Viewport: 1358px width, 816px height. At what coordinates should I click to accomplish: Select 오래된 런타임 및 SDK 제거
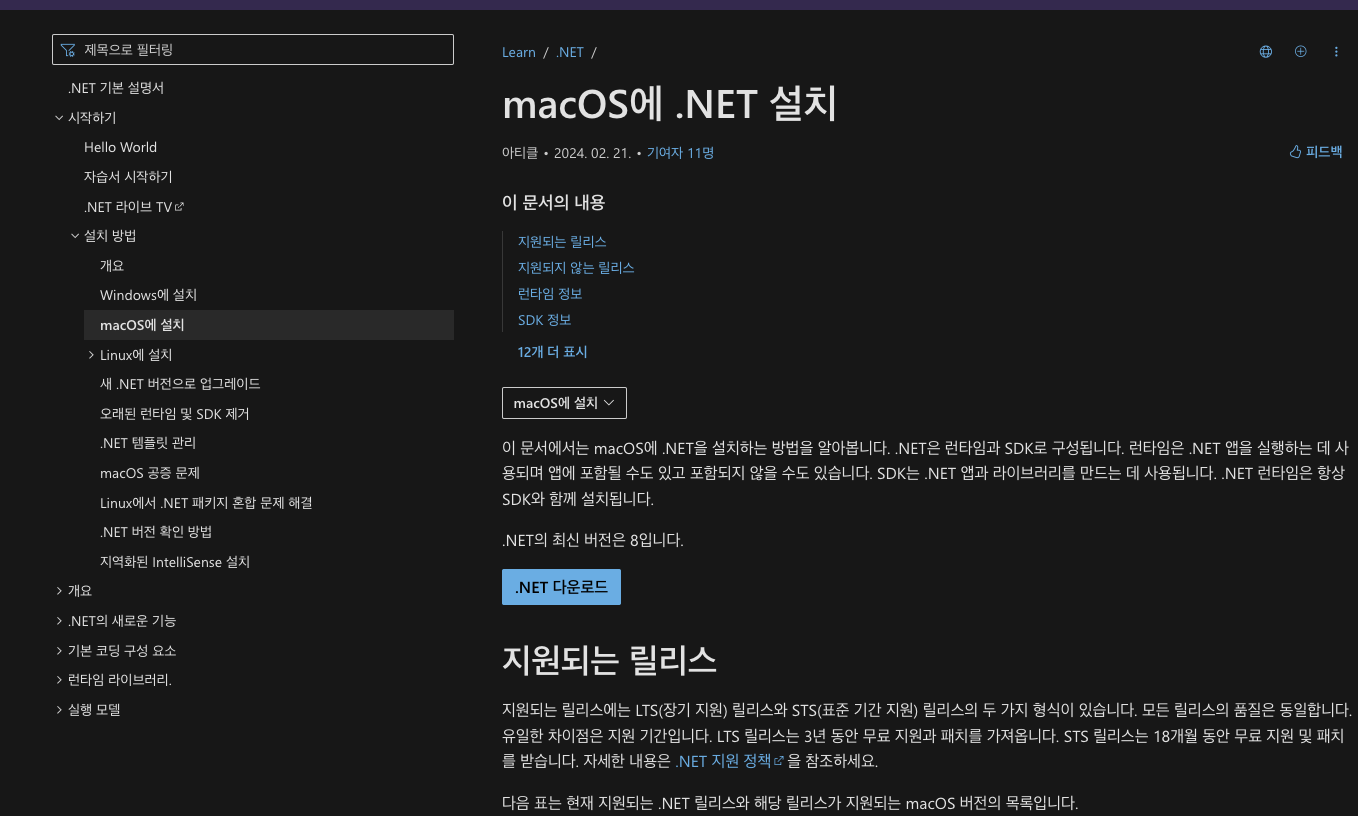pos(175,414)
